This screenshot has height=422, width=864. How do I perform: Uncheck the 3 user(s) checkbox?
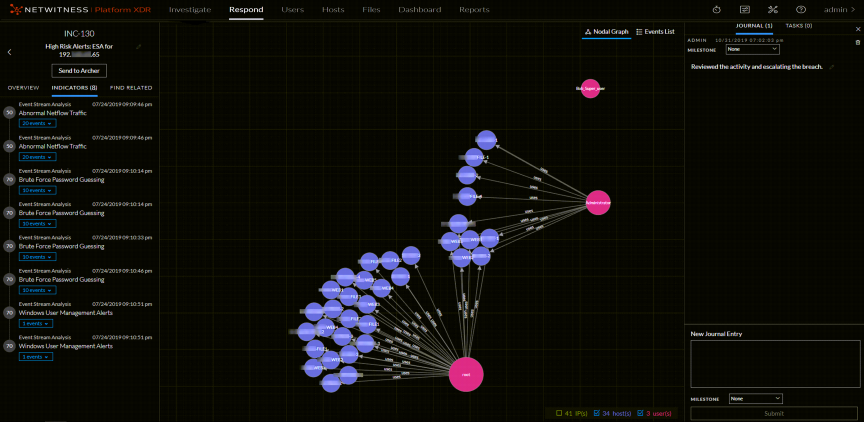pos(640,413)
